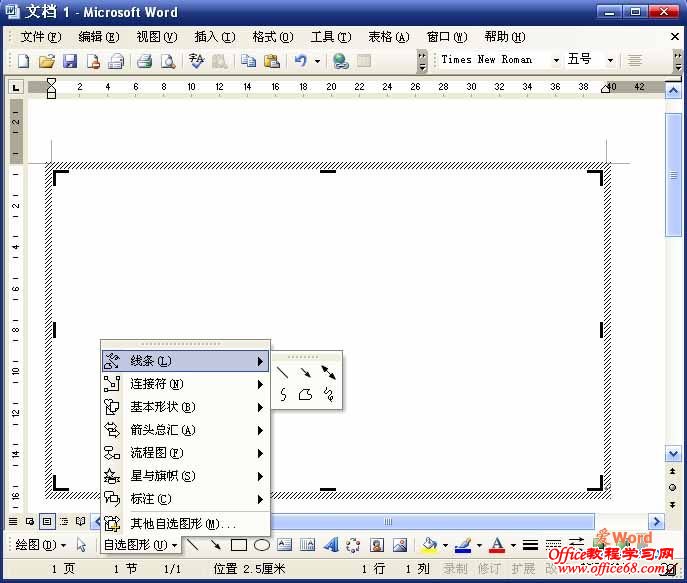687x583 pixels.
Task: Open the Line Color dropdown arrow
Action: click(479, 545)
